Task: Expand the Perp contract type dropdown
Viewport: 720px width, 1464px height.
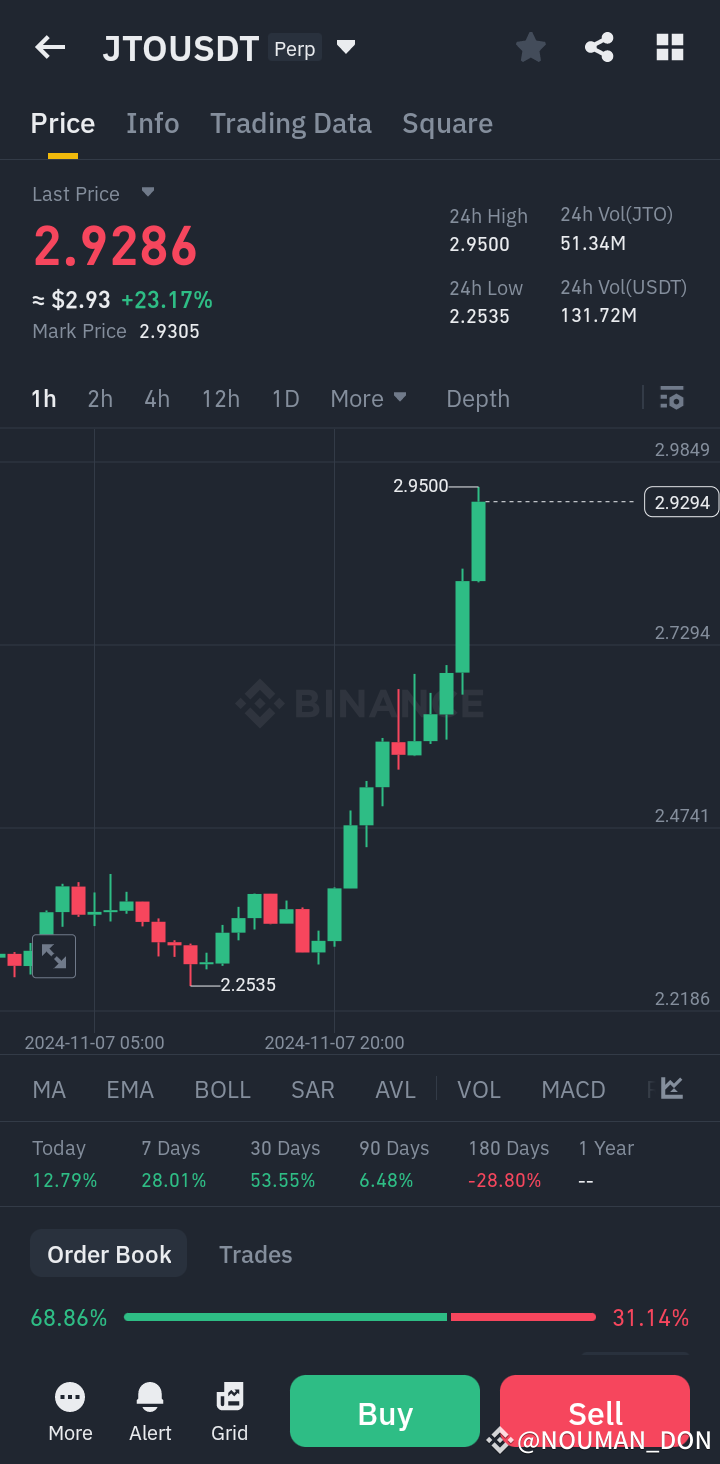Action: (x=345, y=47)
